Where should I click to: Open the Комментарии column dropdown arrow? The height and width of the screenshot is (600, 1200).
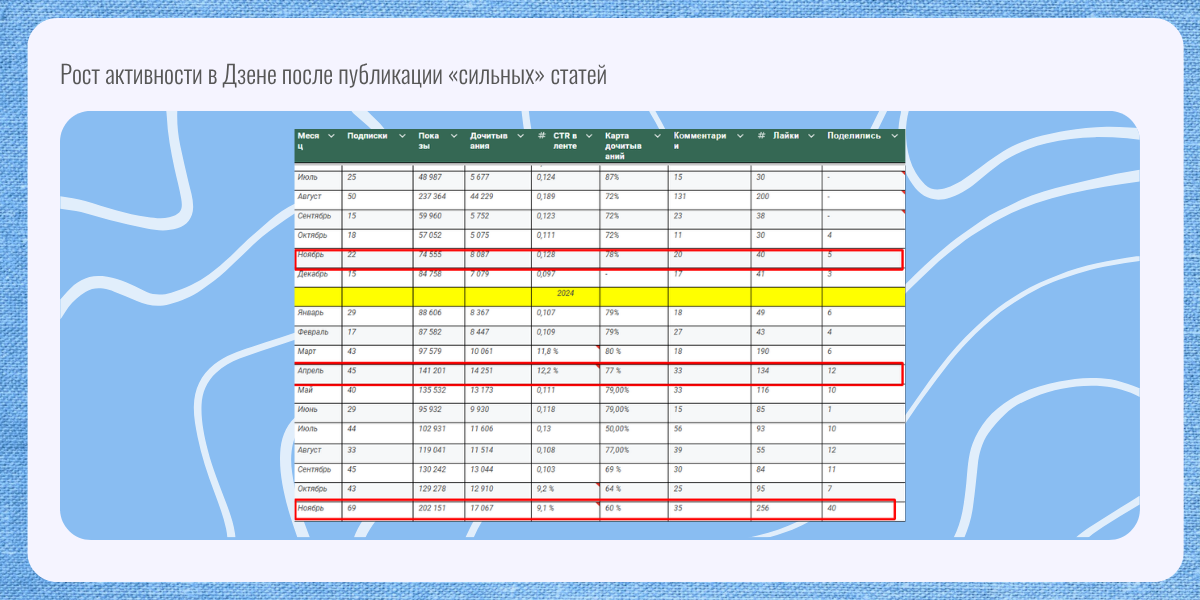(x=739, y=136)
